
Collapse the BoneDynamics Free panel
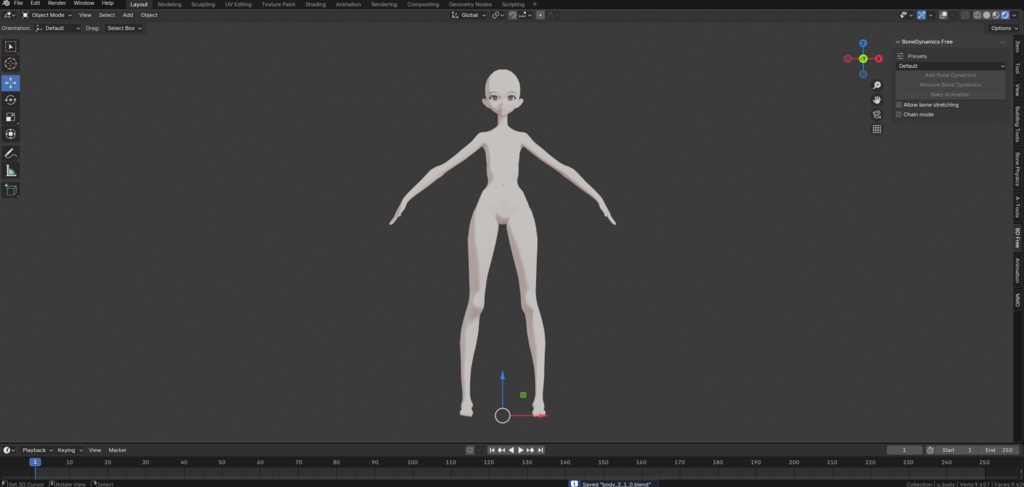pyautogui.click(x=898, y=42)
